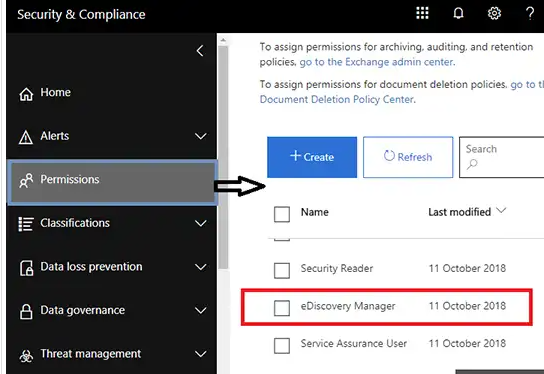Tick the eDiscovery Manager checkbox
Image resolution: width=544 pixels, height=374 pixels.
click(x=282, y=308)
